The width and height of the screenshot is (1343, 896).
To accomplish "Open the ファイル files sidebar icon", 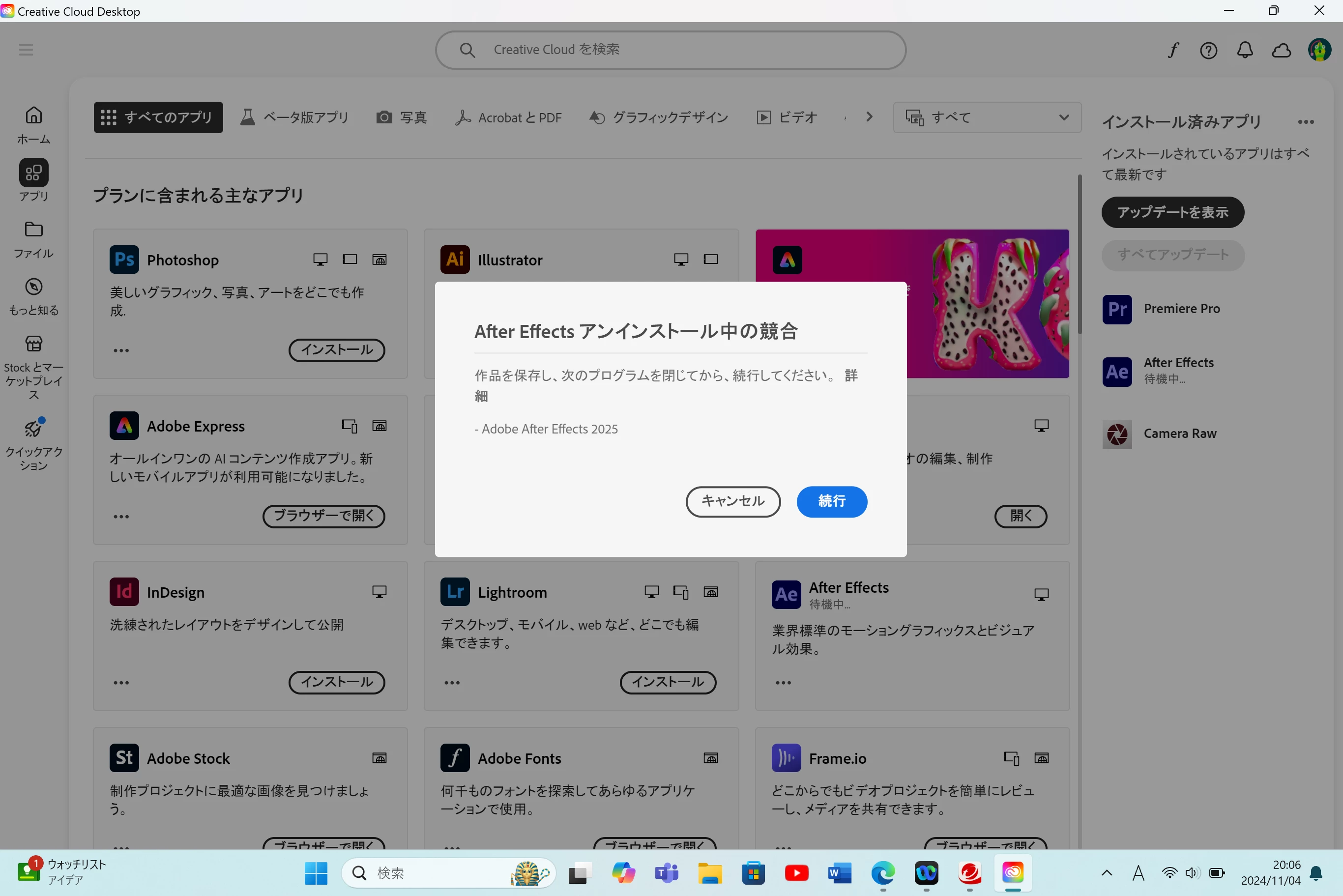I will (34, 239).
